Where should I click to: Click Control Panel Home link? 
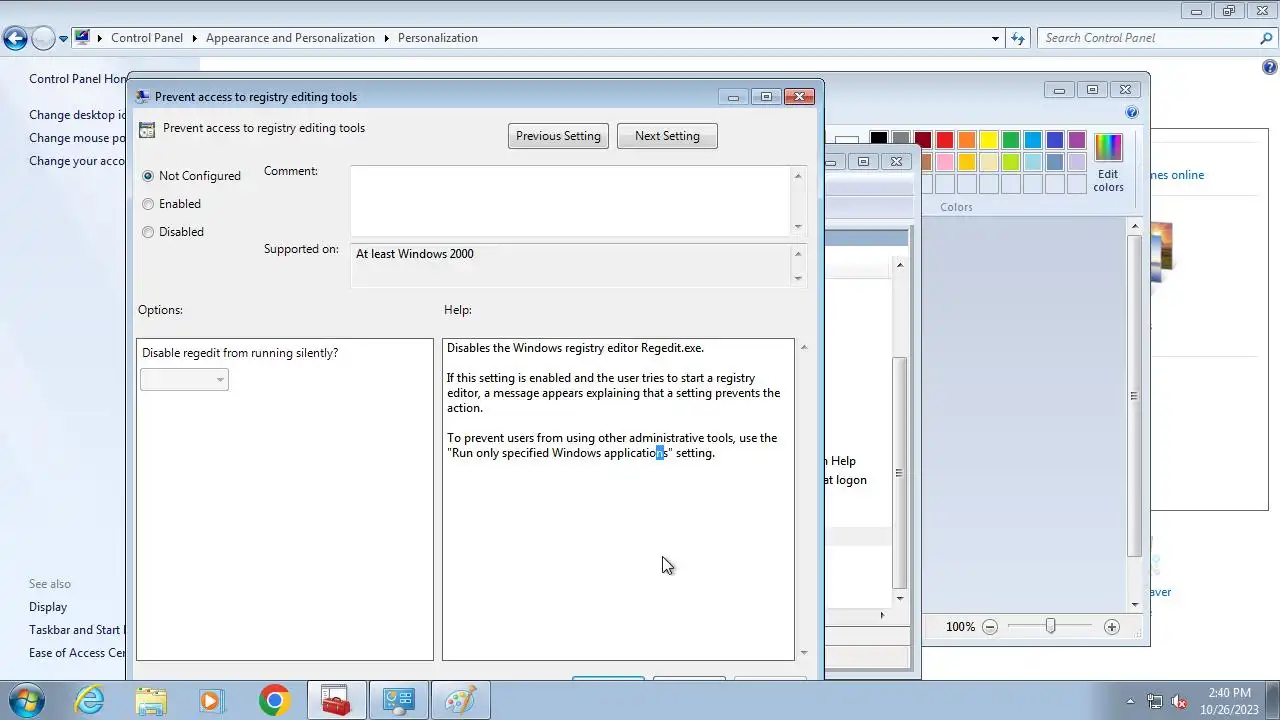point(78,79)
